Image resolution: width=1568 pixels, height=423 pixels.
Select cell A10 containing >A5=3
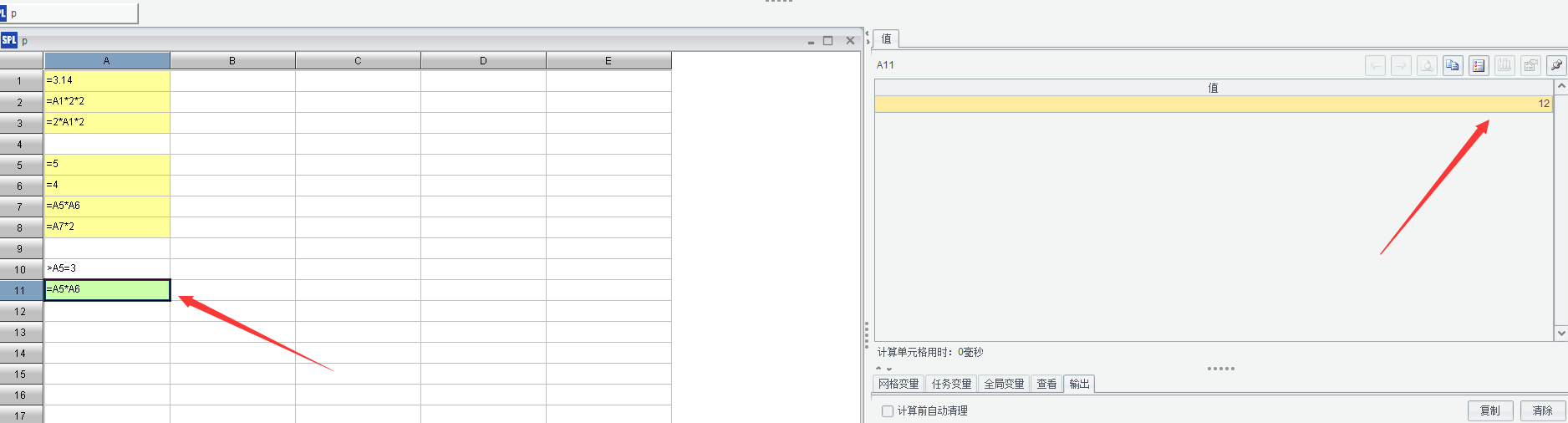[107, 269]
